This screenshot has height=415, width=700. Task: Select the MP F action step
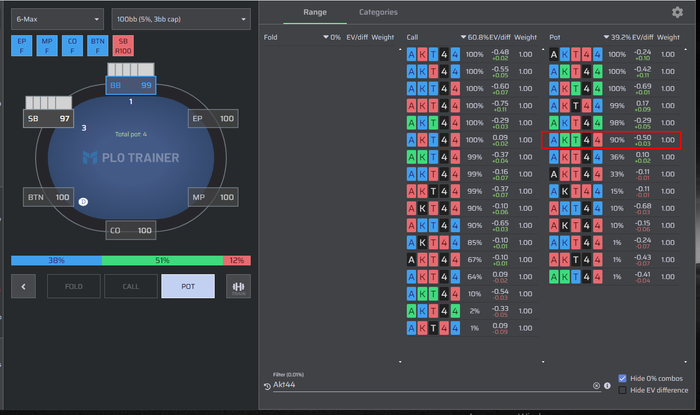point(47,46)
